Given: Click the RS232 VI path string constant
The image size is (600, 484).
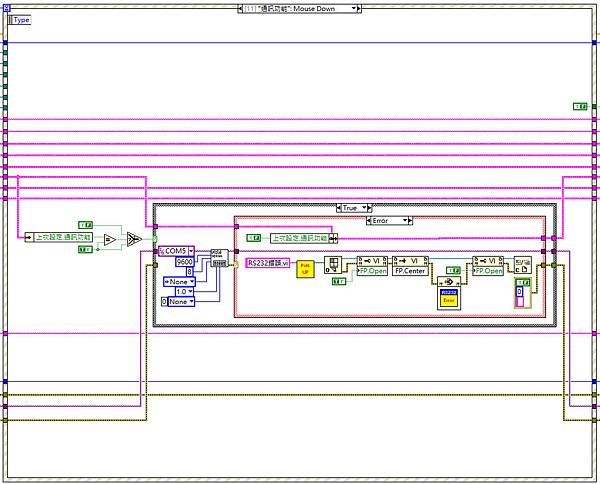Looking at the screenshot, I should (x=267, y=263).
